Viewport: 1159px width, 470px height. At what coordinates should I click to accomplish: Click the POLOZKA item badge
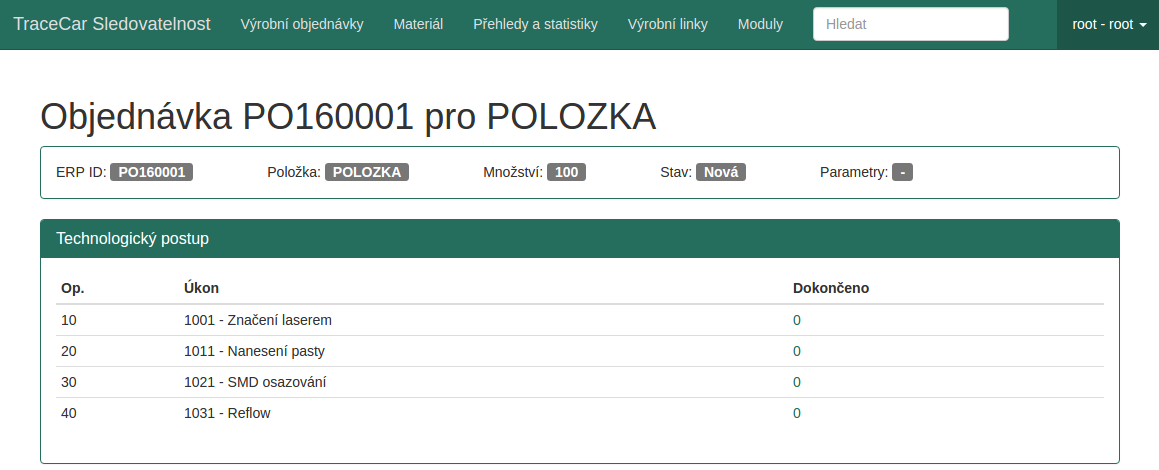coord(367,172)
